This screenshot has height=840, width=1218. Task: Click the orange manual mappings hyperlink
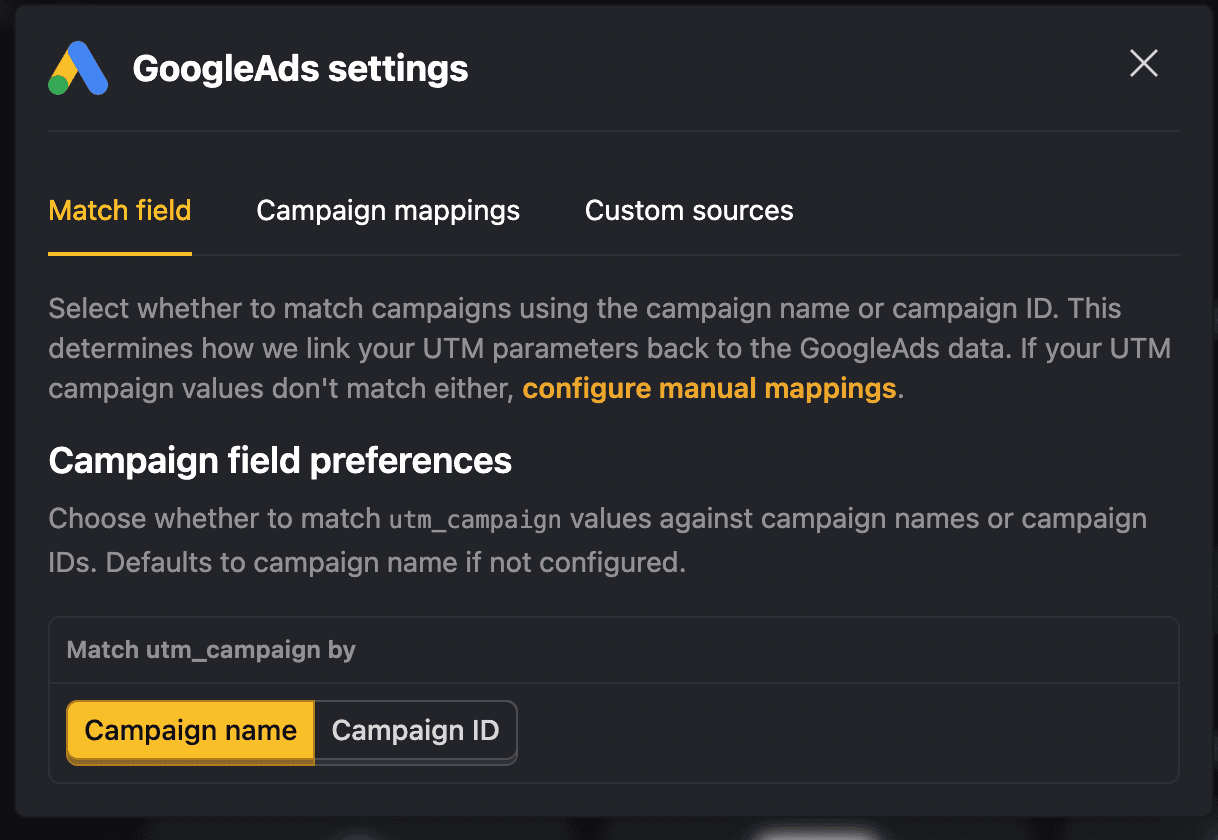click(x=709, y=388)
